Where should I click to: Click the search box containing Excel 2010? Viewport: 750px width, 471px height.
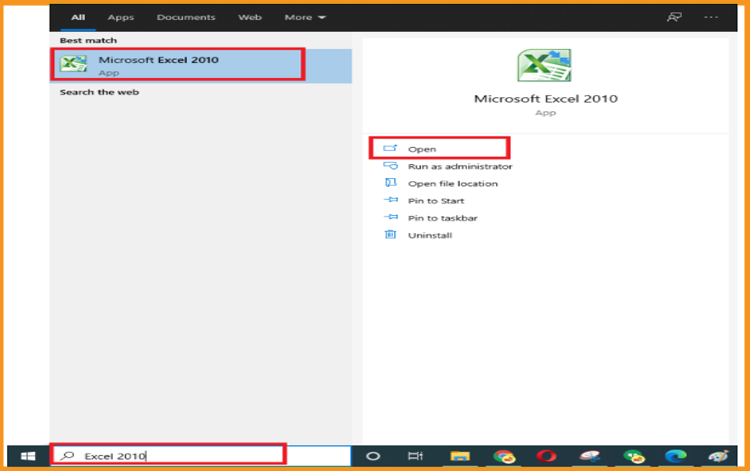[x=201, y=456]
